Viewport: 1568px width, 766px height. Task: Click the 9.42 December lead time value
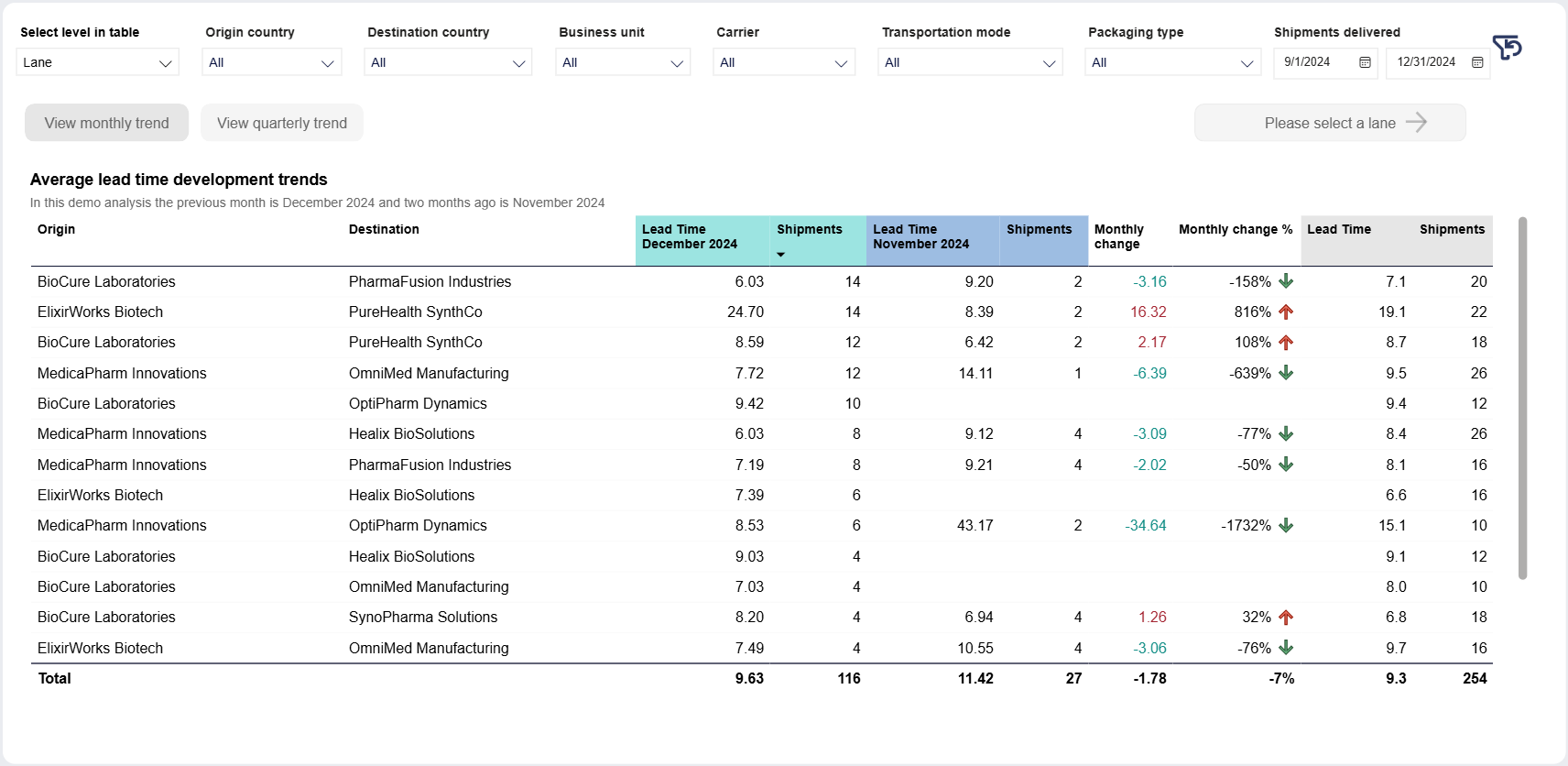click(749, 403)
